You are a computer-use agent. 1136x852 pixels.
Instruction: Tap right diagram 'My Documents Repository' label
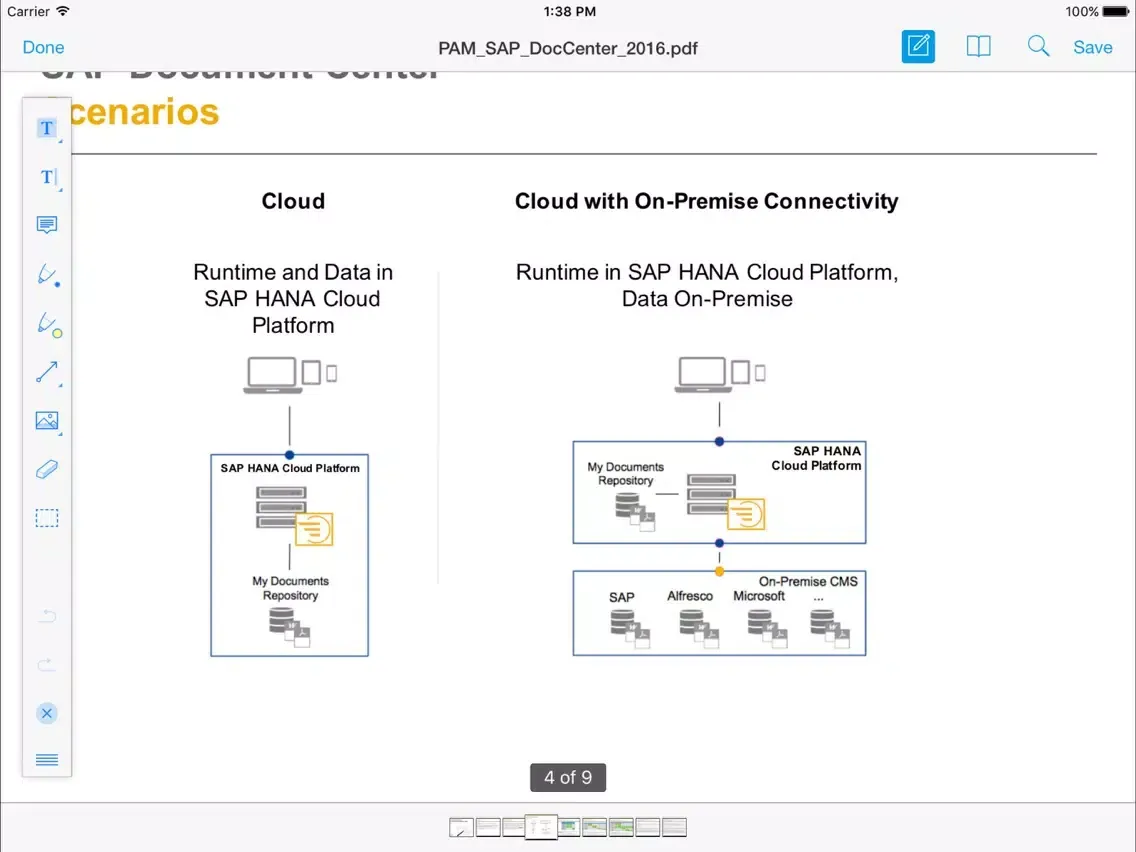coord(626,474)
